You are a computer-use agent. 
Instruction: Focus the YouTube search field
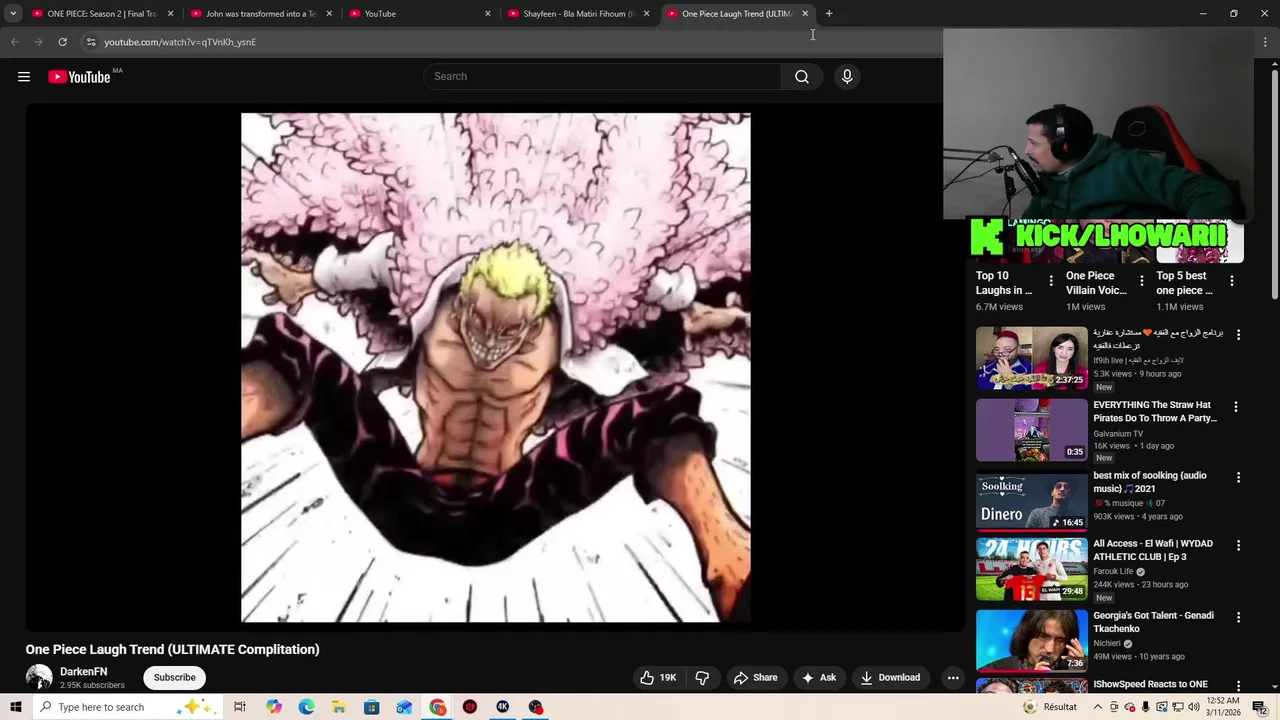pos(603,77)
